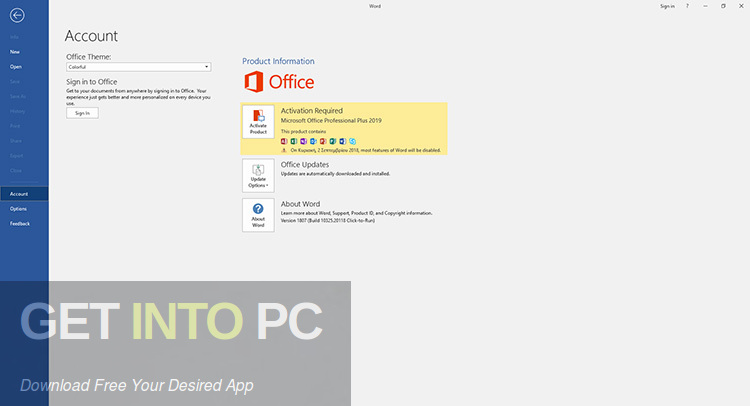Click the Office Theme label
This screenshot has width=750, height=406.
point(88,56)
